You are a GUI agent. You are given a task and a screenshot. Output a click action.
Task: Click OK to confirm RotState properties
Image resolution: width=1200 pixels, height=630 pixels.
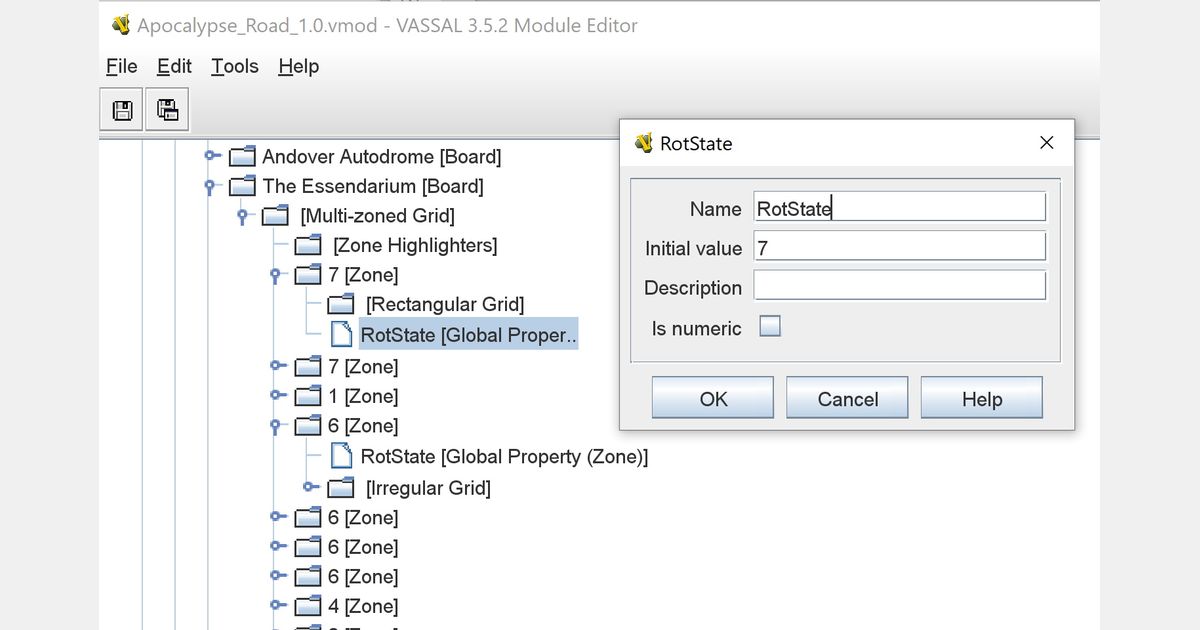pyautogui.click(x=712, y=398)
